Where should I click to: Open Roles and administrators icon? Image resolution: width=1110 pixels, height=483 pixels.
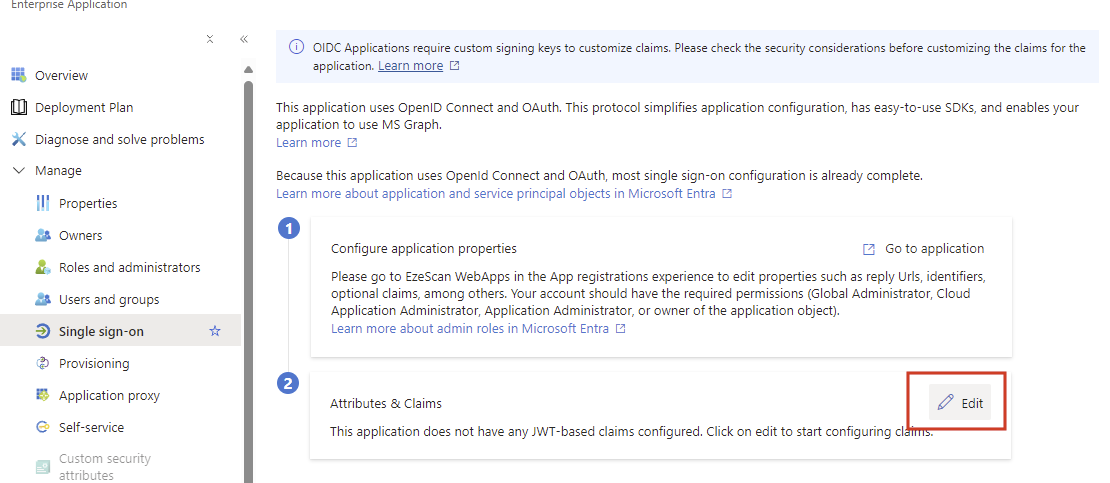coord(42,267)
